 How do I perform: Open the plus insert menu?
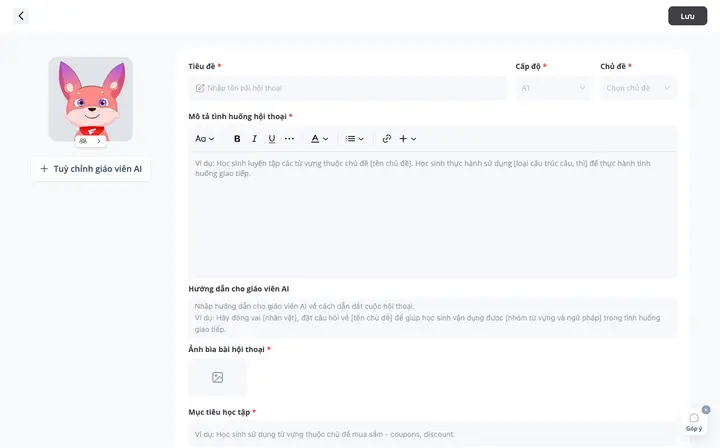(407, 139)
